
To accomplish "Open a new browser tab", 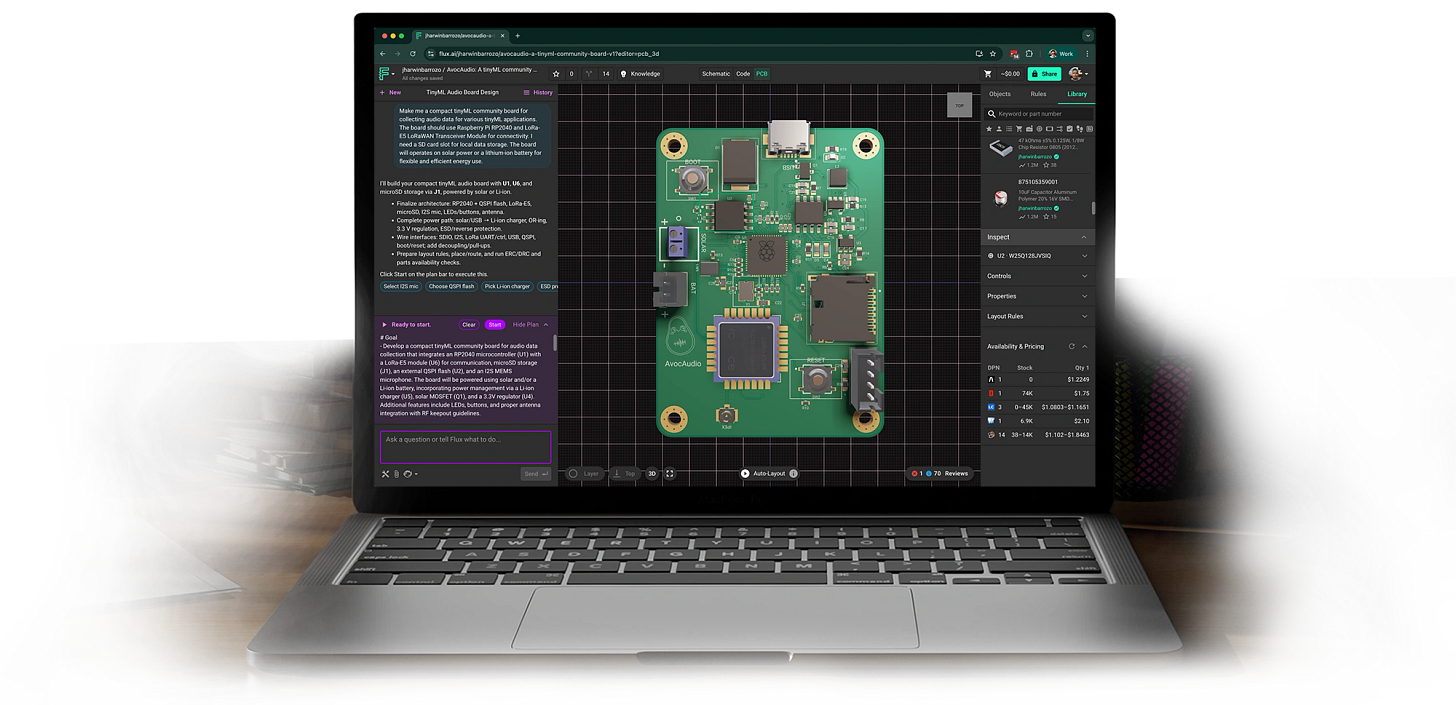I will pyautogui.click(x=517, y=36).
